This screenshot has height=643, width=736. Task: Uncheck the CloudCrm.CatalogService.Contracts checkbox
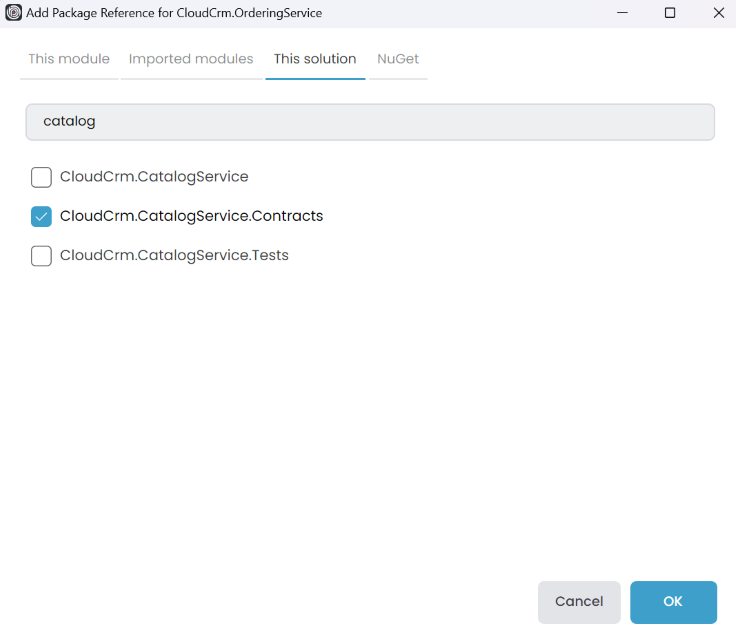[x=41, y=216]
